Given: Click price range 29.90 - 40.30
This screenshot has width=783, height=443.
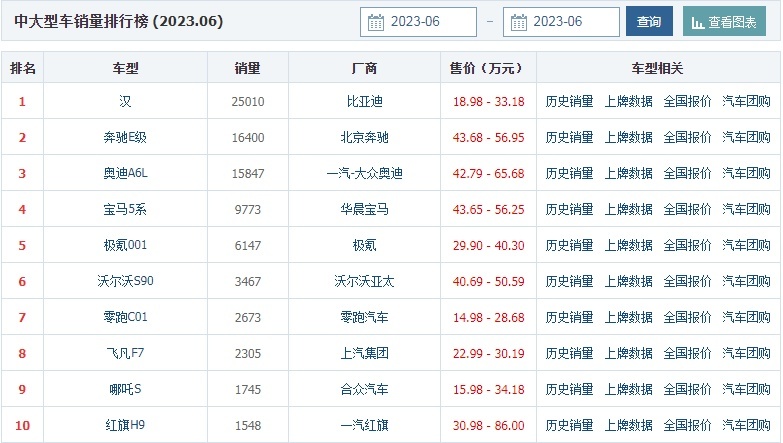Looking at the screenshot, I should [x=488, y=246].
